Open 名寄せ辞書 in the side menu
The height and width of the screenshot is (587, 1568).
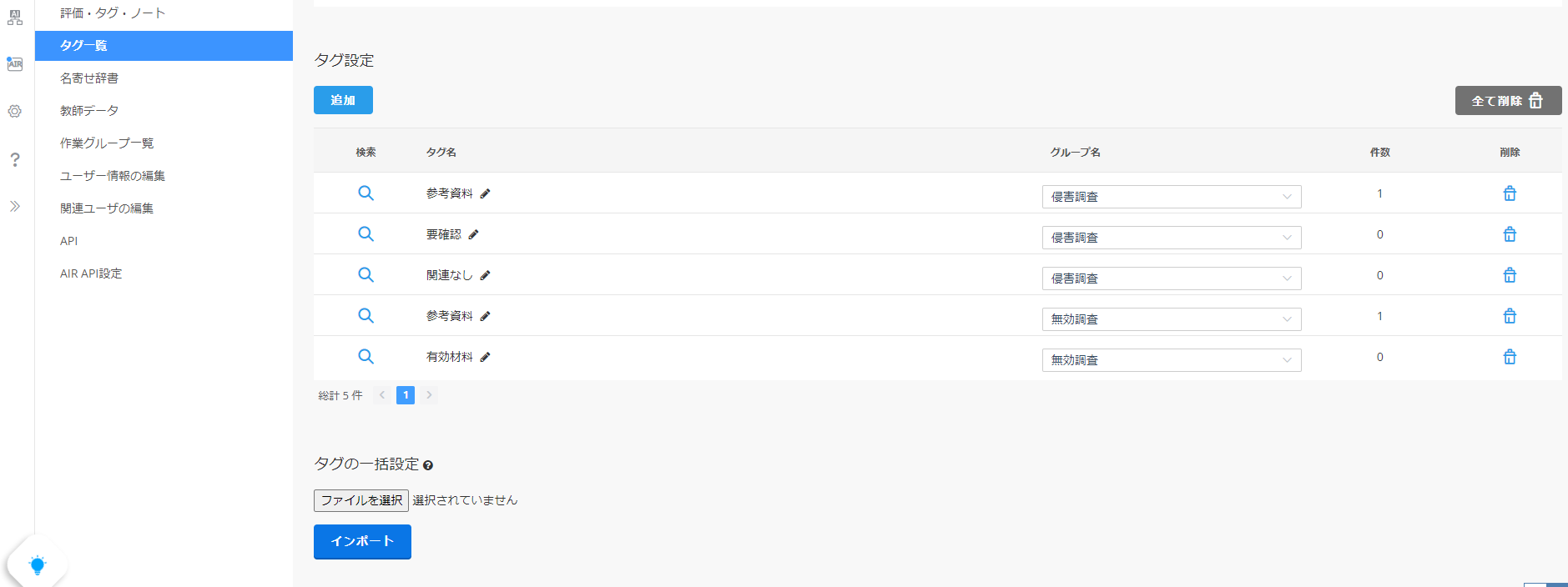click(89, 78)
